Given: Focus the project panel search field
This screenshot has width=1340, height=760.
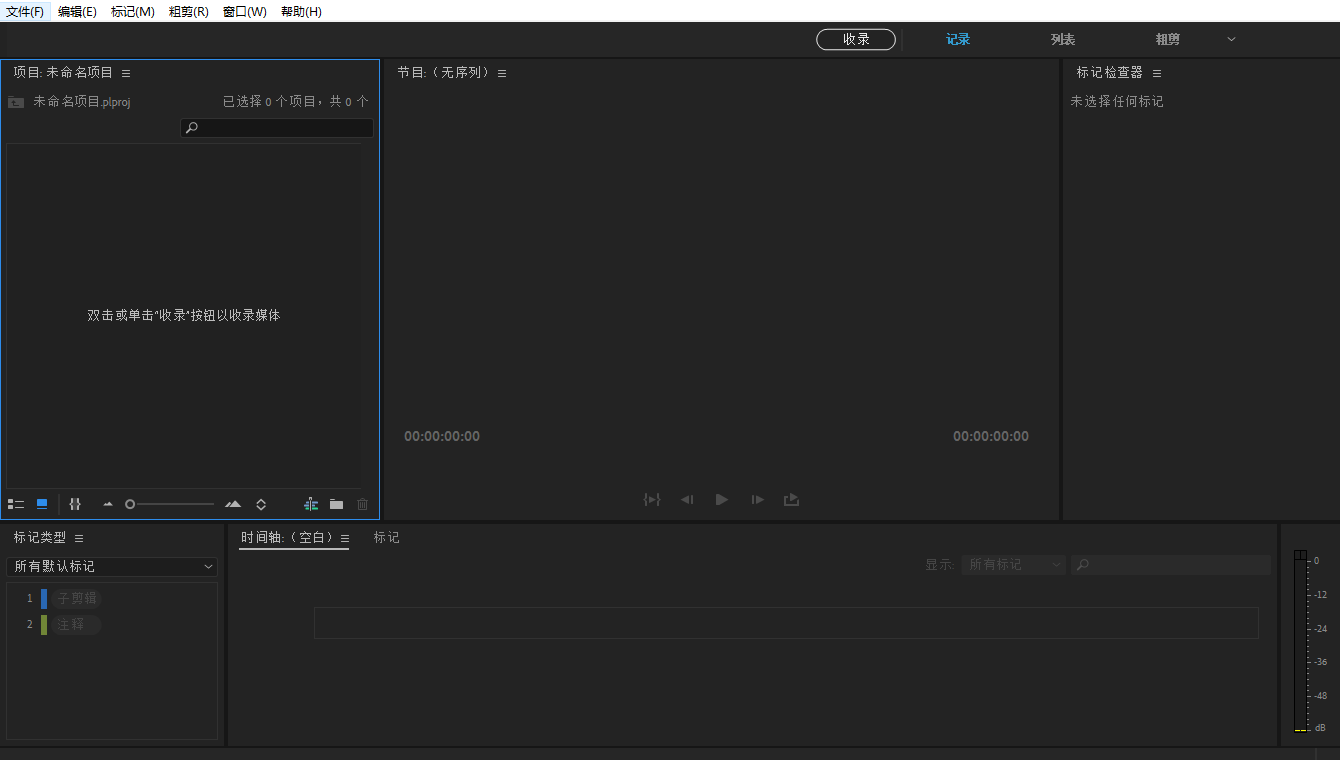Looking at the screenshot, I should [277, 128].
